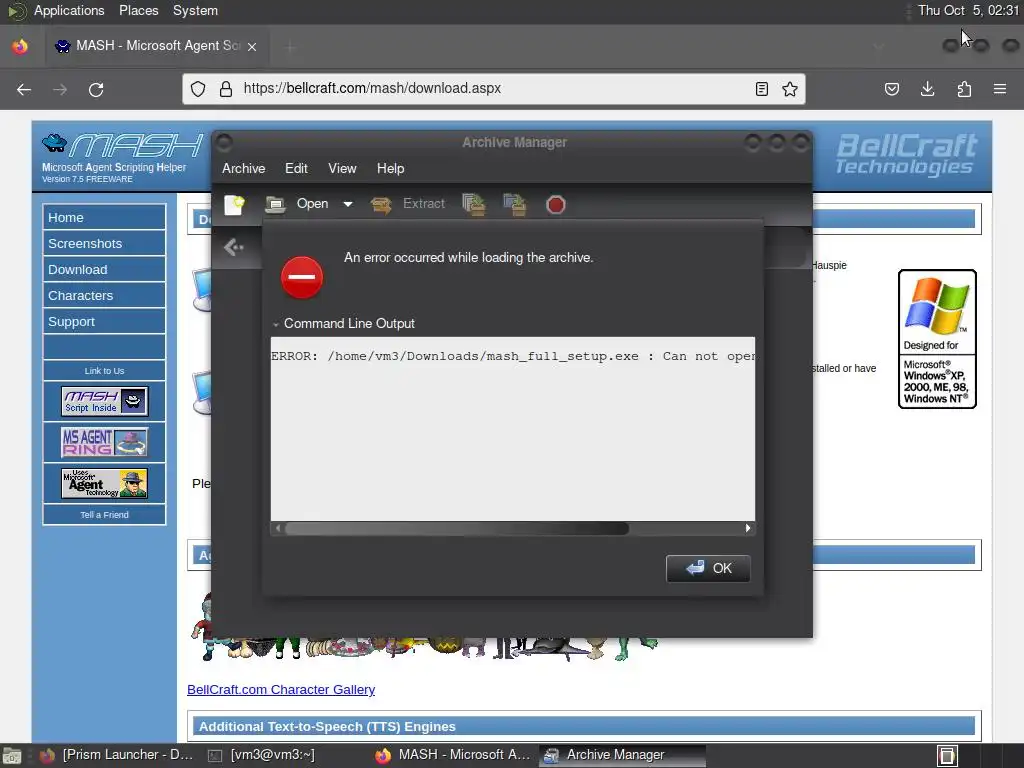Viewport: 1024px width, 768px height.
Task: Click the Extract toolbar button
Action: [x=408, y=204]
